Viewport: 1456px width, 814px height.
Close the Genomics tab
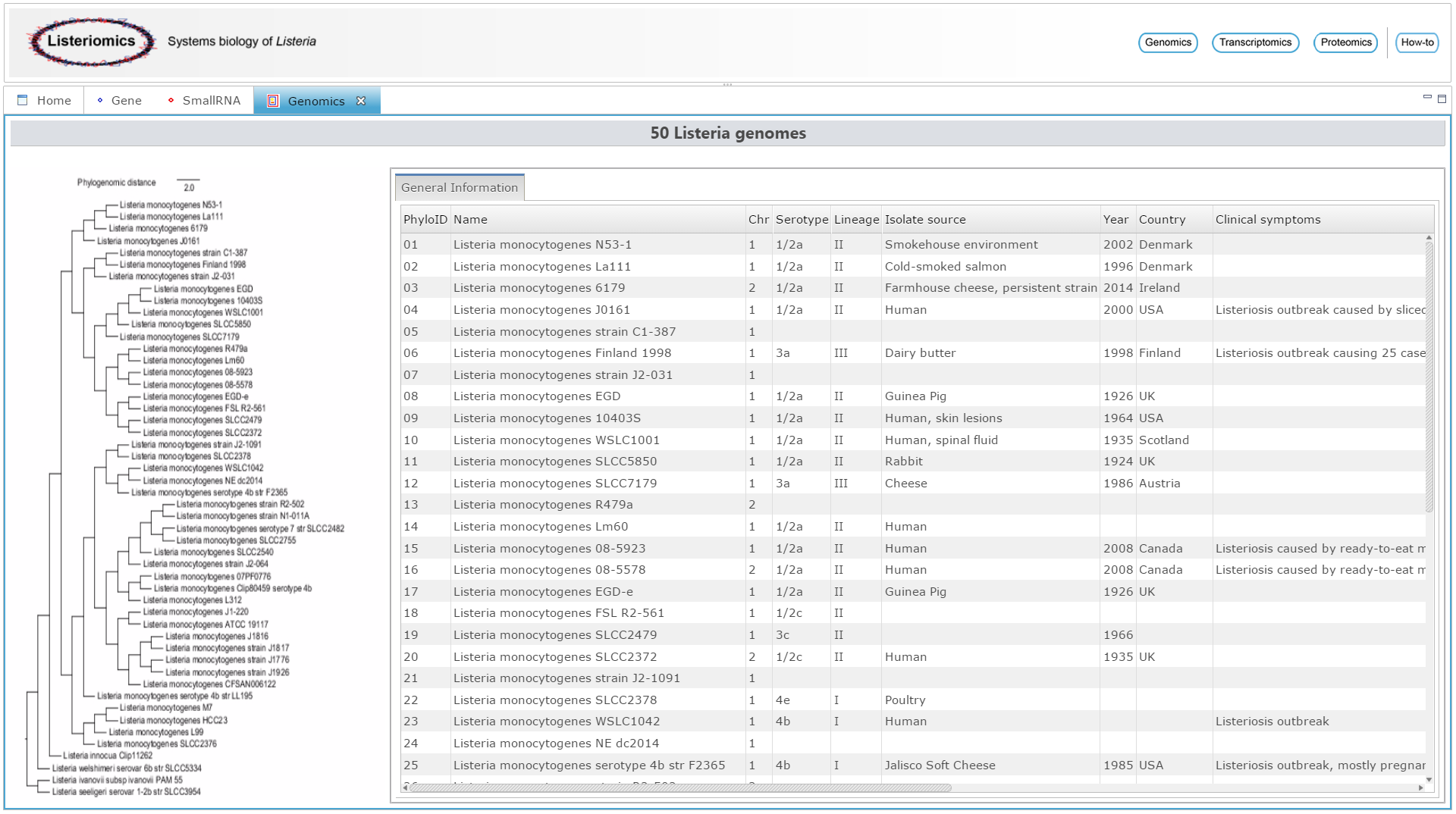tap(361, 101)
